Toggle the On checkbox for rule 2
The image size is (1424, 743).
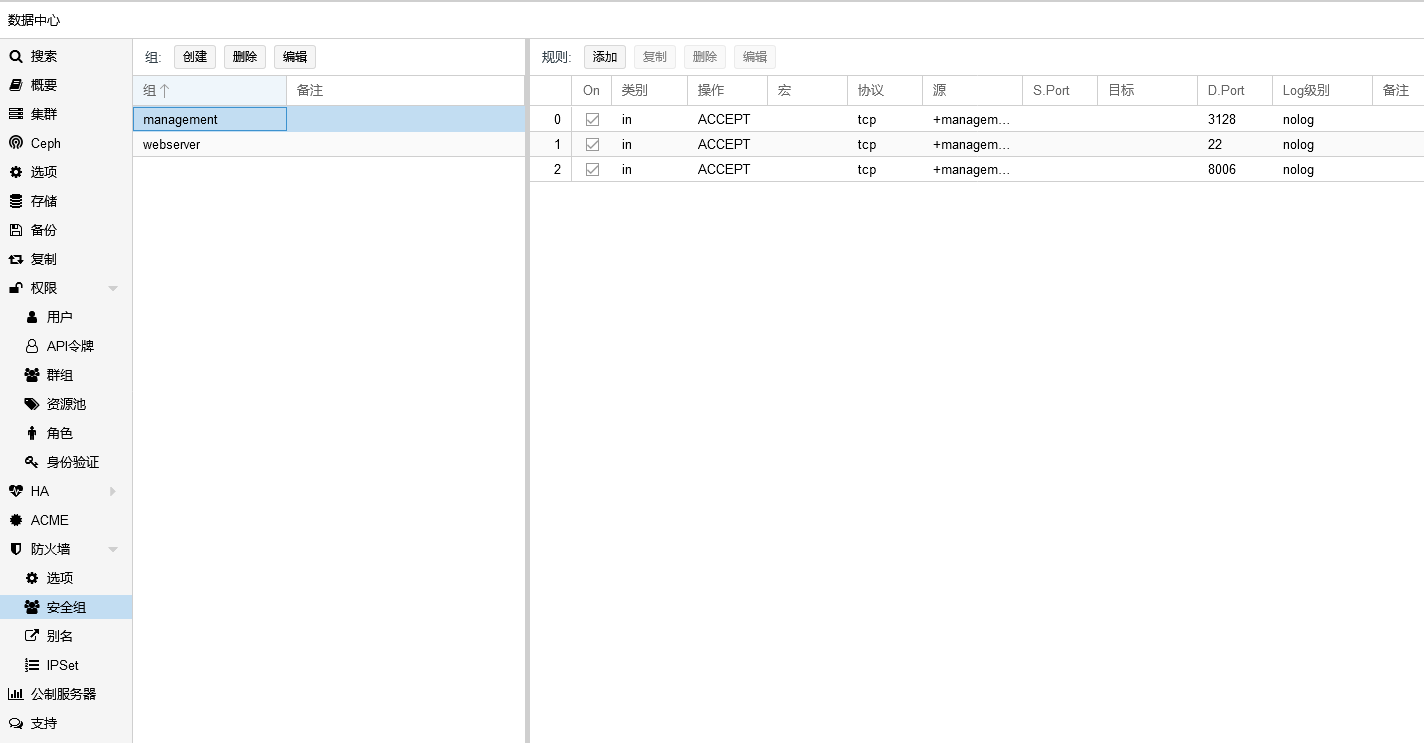(592, 169)
